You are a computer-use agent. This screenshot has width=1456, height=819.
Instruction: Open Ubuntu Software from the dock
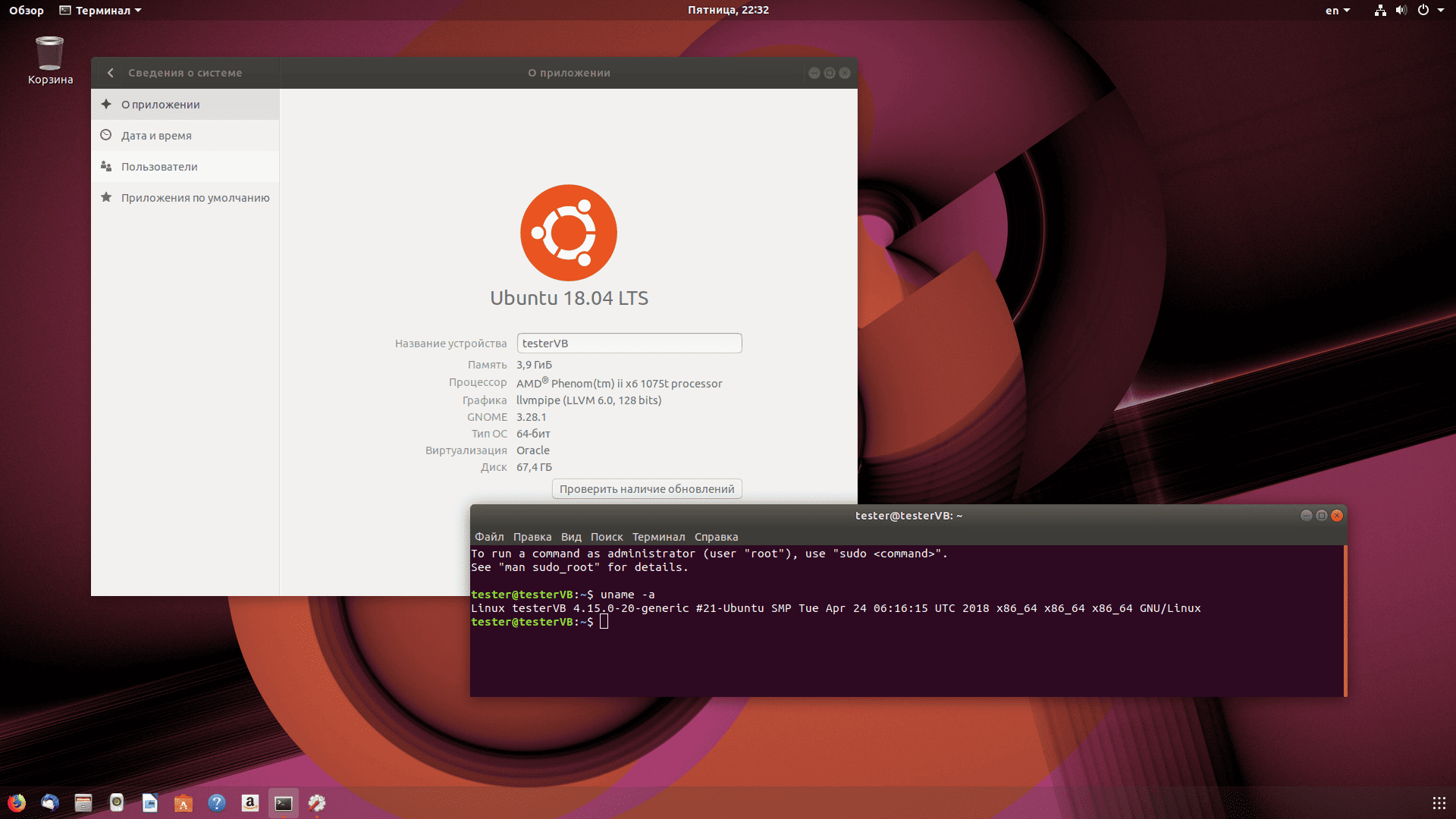coord(184,803)
